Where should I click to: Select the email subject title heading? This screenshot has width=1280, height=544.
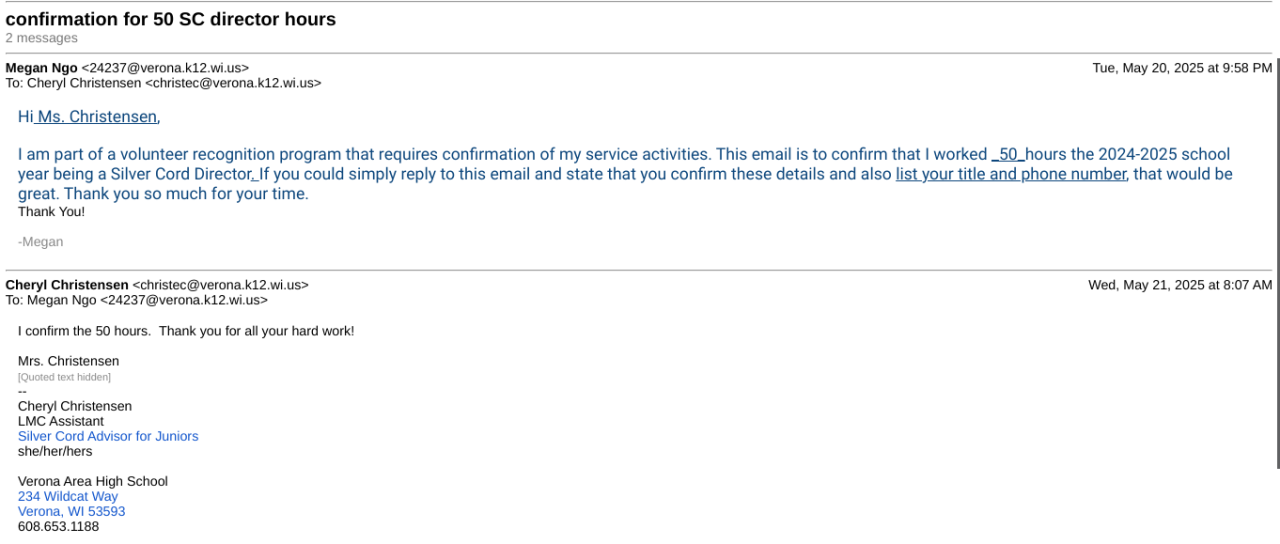[x=171, y=19]
